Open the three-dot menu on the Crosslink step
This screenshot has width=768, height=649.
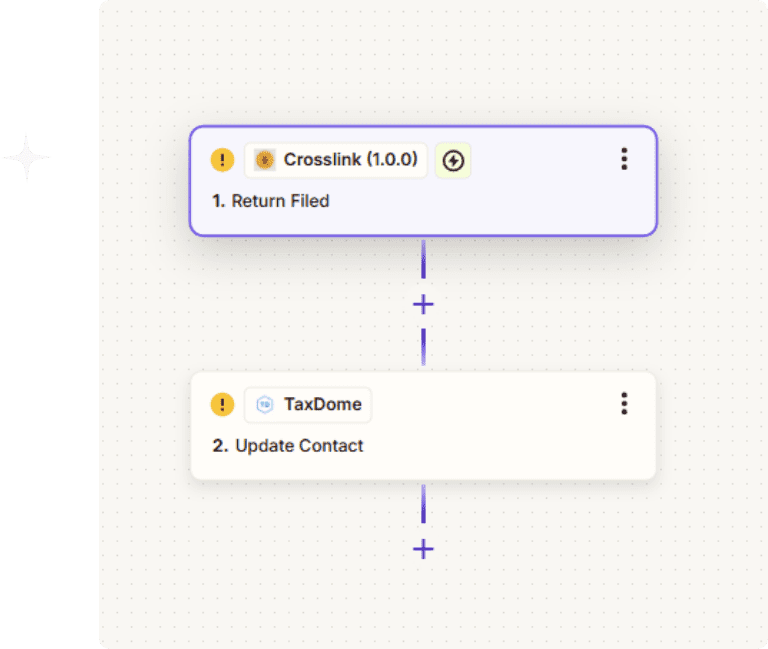tap(624, 159)
